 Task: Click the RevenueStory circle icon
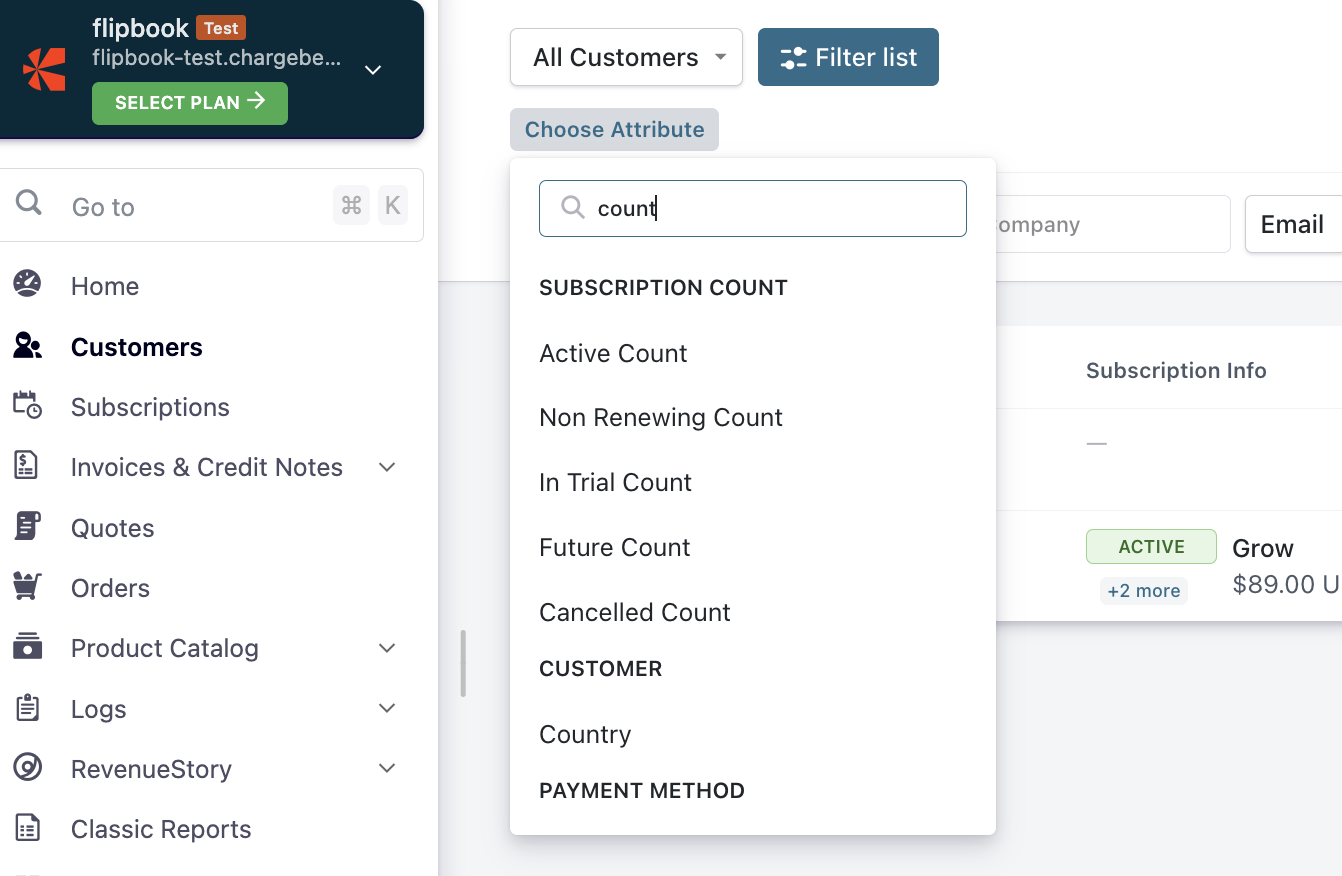(x=27, y=768)
